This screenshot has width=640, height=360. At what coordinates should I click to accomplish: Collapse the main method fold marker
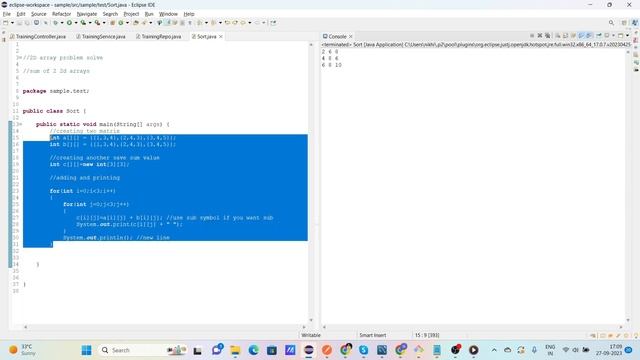tap(20, 124)
